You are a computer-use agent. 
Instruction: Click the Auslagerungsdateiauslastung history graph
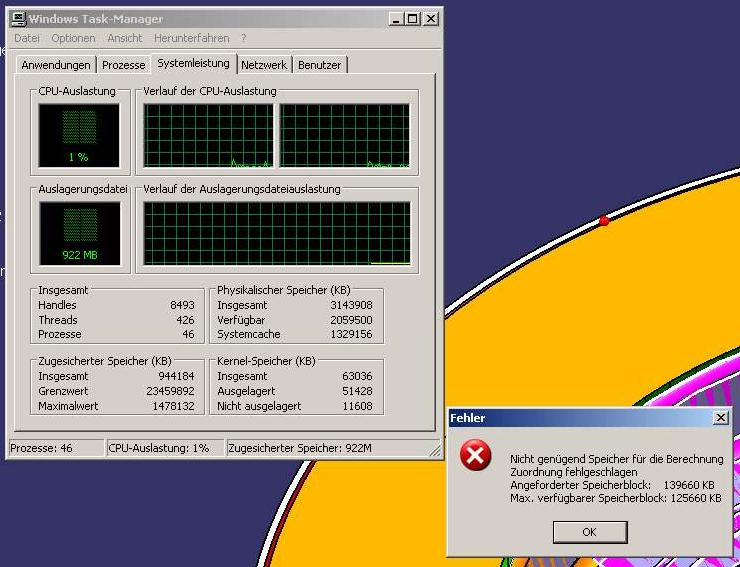(x=277, y=233)
